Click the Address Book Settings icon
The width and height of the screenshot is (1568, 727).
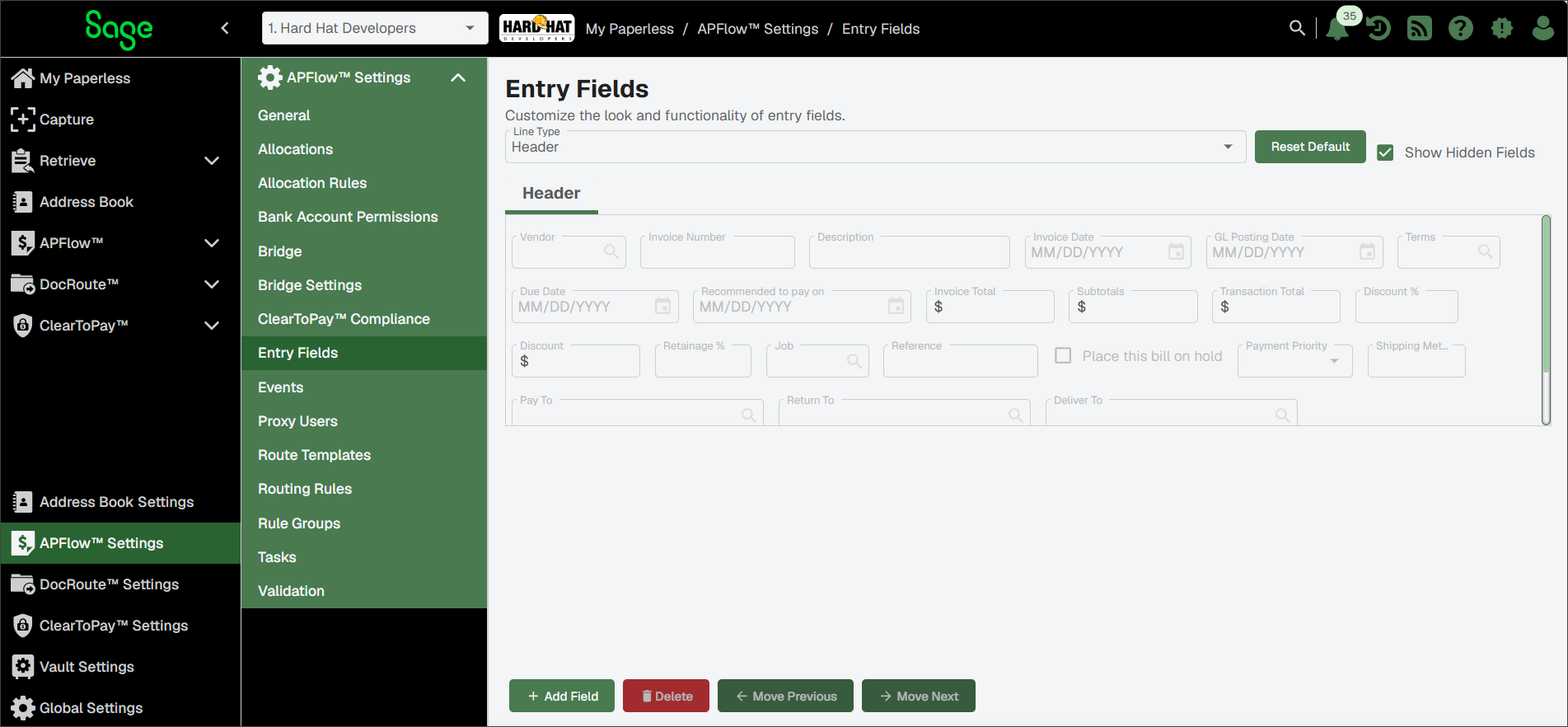coord(22,502)
